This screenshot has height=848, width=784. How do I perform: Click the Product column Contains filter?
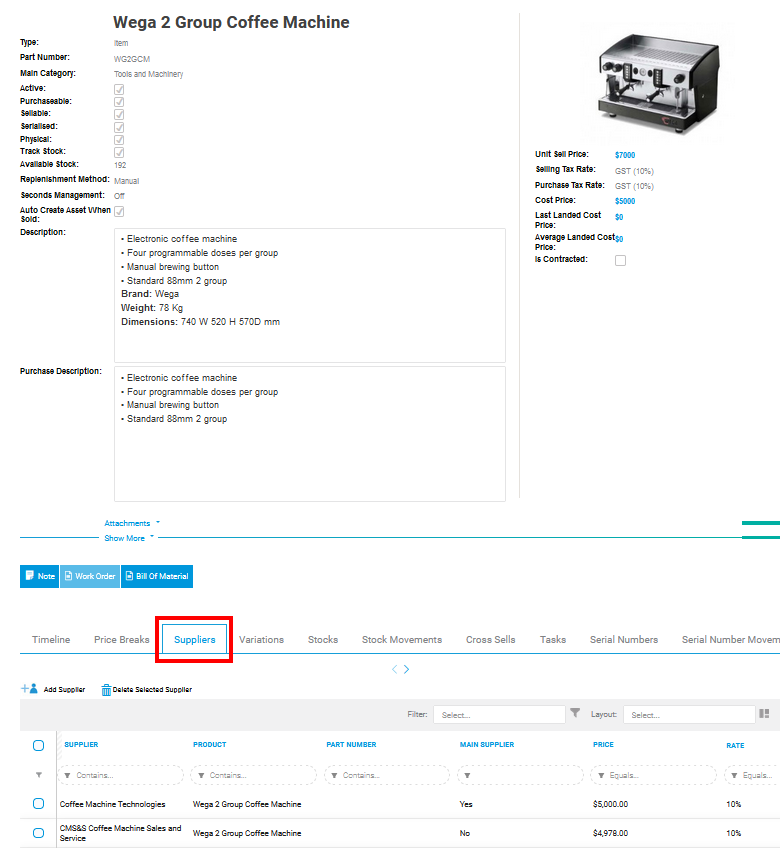click(x=254, y=775)
